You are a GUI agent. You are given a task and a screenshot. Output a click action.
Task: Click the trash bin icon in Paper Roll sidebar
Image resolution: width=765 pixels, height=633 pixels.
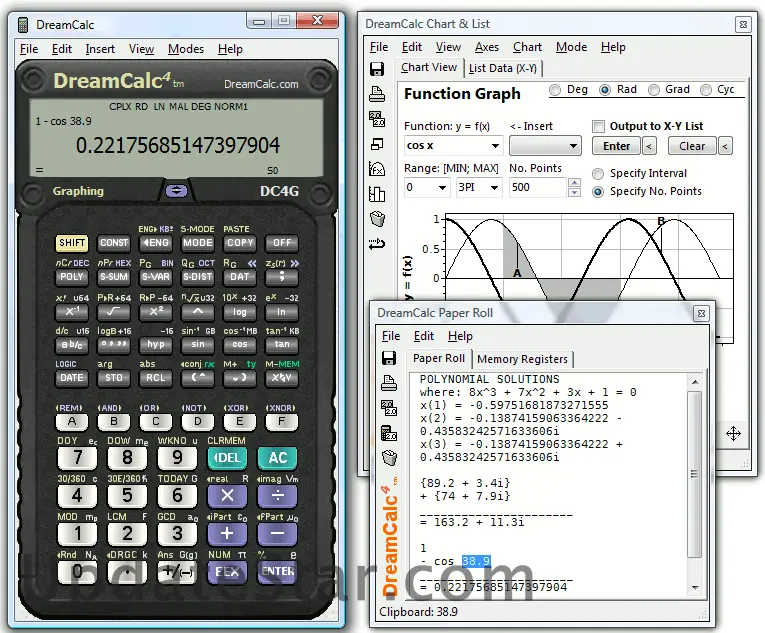click(389, 457)
